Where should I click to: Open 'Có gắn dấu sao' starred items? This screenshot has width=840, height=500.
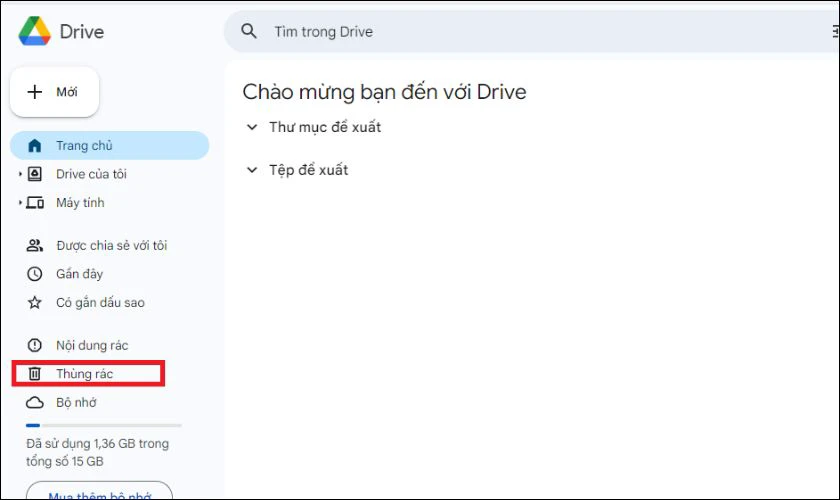click(100, 302)
